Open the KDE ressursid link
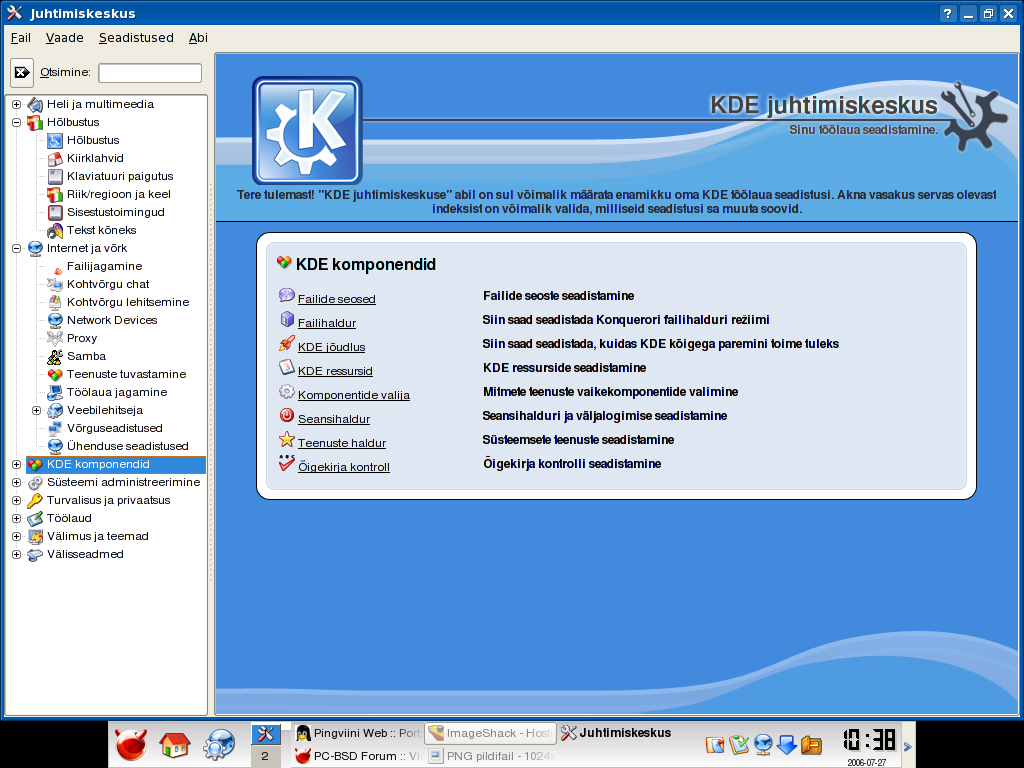The height and width of the screenshot is (768, 1024). click(x=335, y=371)
